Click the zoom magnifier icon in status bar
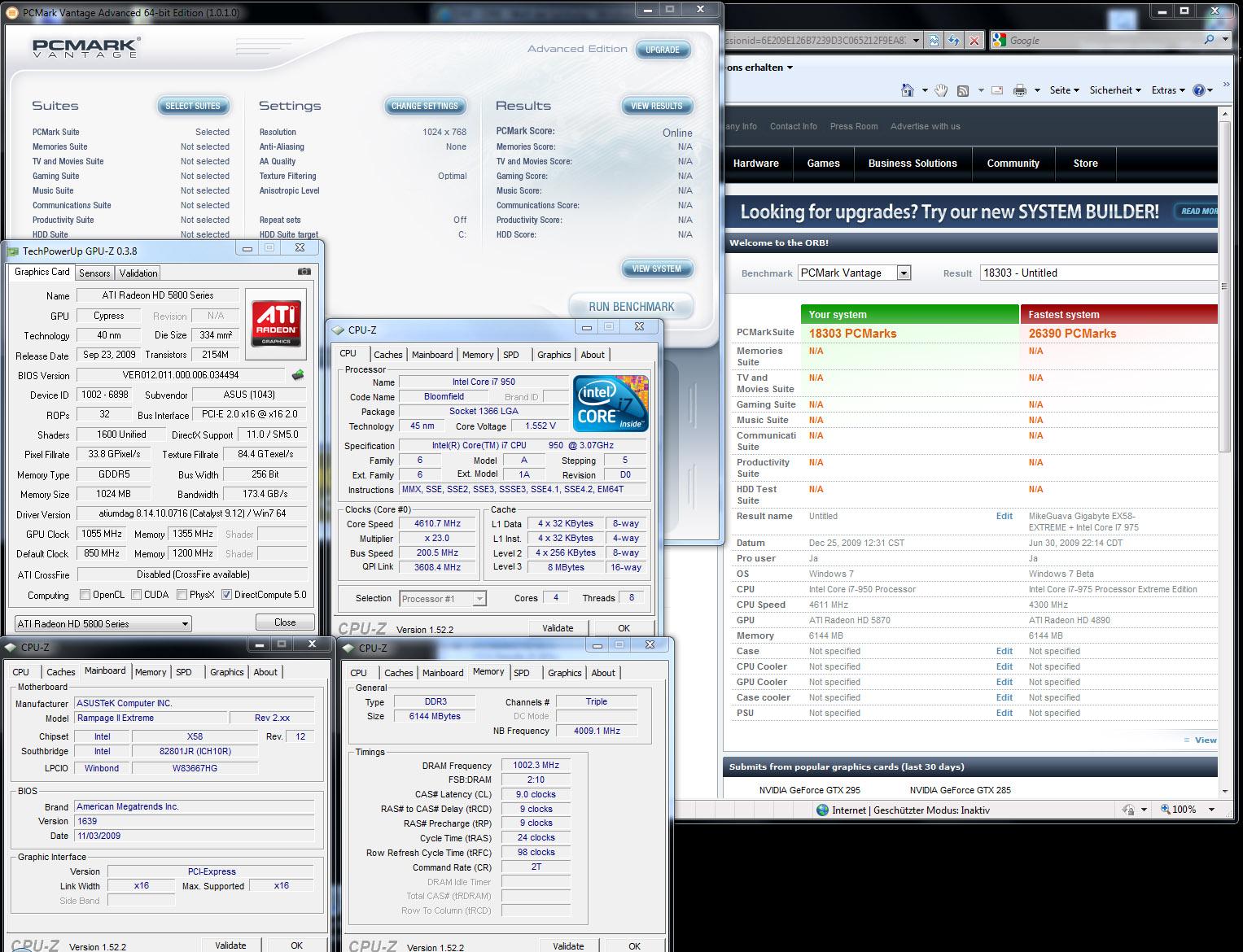The height and width of the screenshot is (952, 1243). (x=1165, y=810)
